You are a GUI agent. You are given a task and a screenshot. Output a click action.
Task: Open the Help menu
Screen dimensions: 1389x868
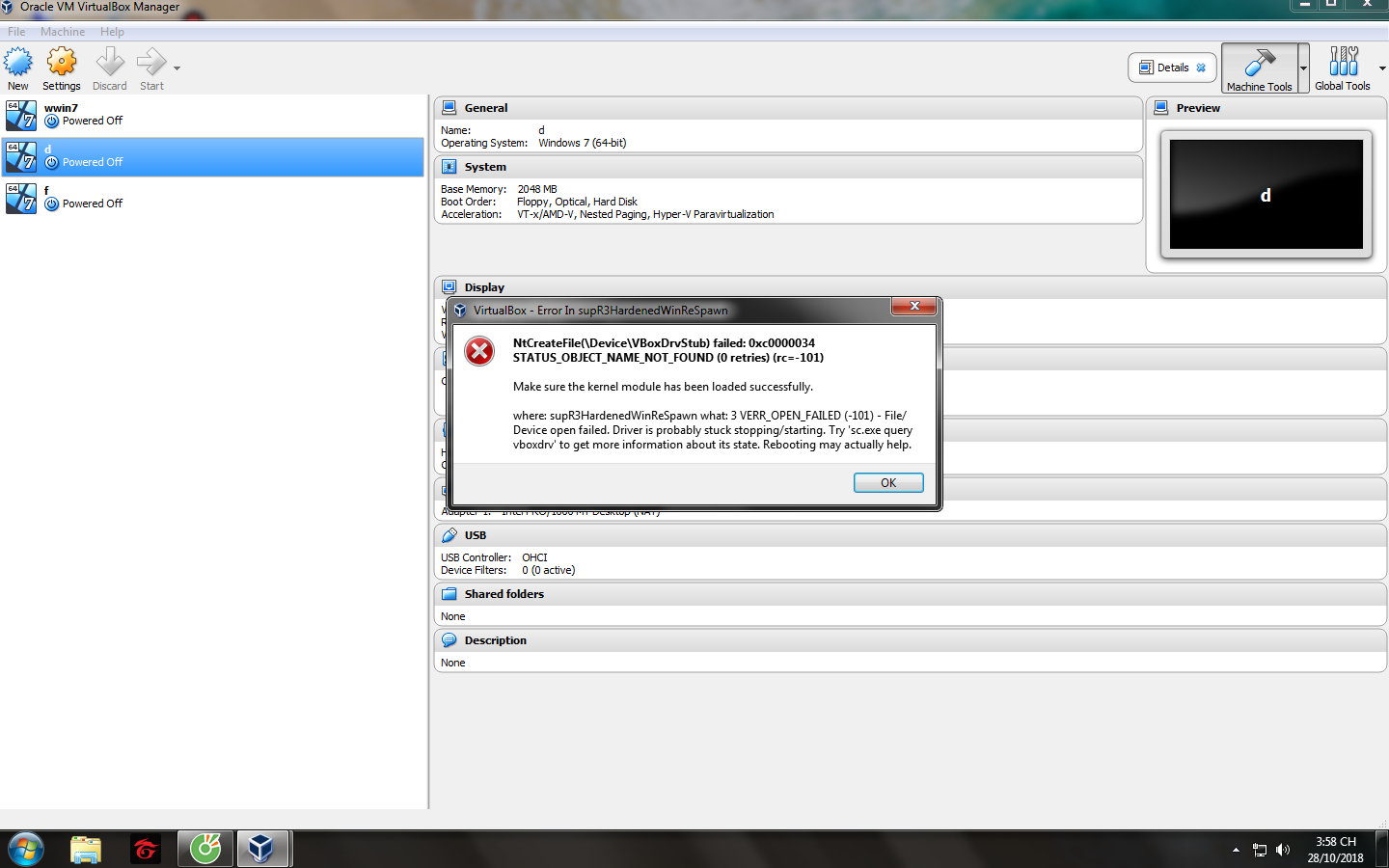coord(112,32)
